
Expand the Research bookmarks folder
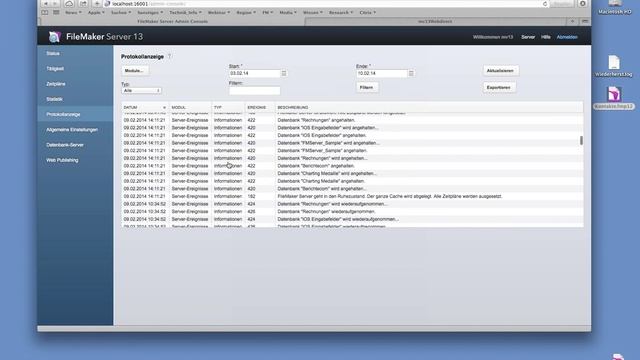pyautogui.click(x=341, y=13)
